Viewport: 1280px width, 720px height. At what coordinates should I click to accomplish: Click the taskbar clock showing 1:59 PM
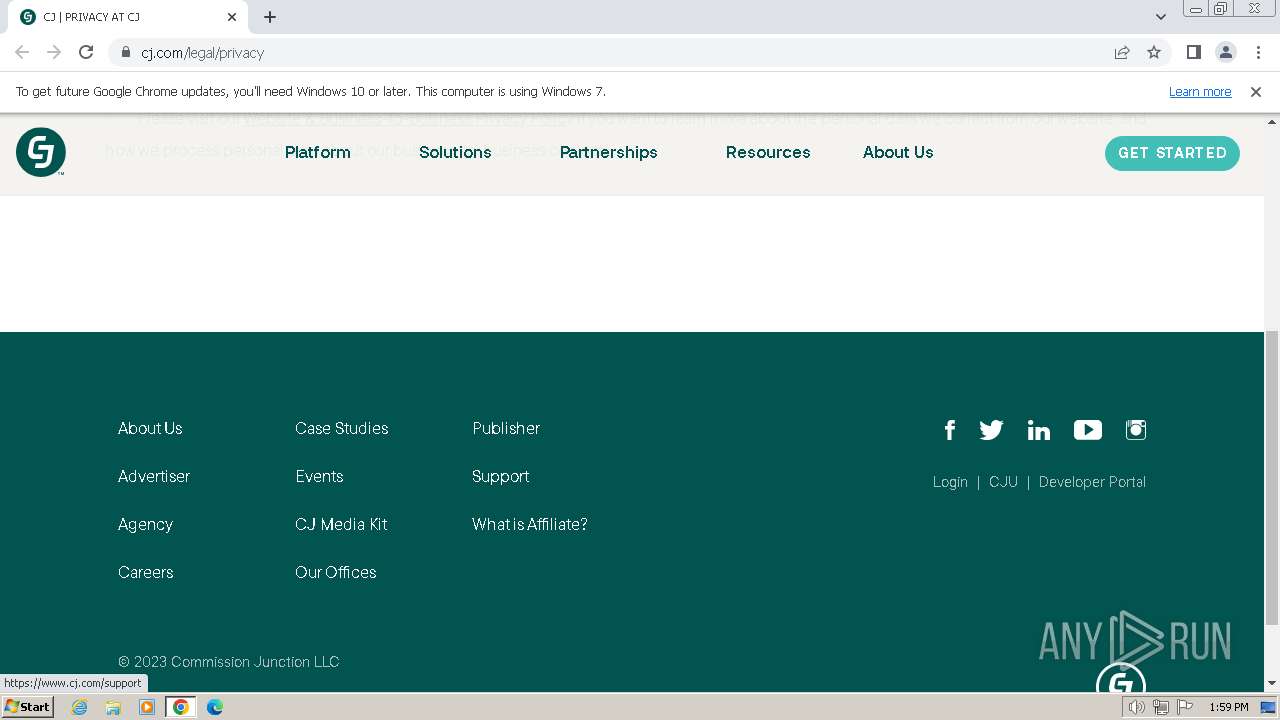pos(1229,707)
